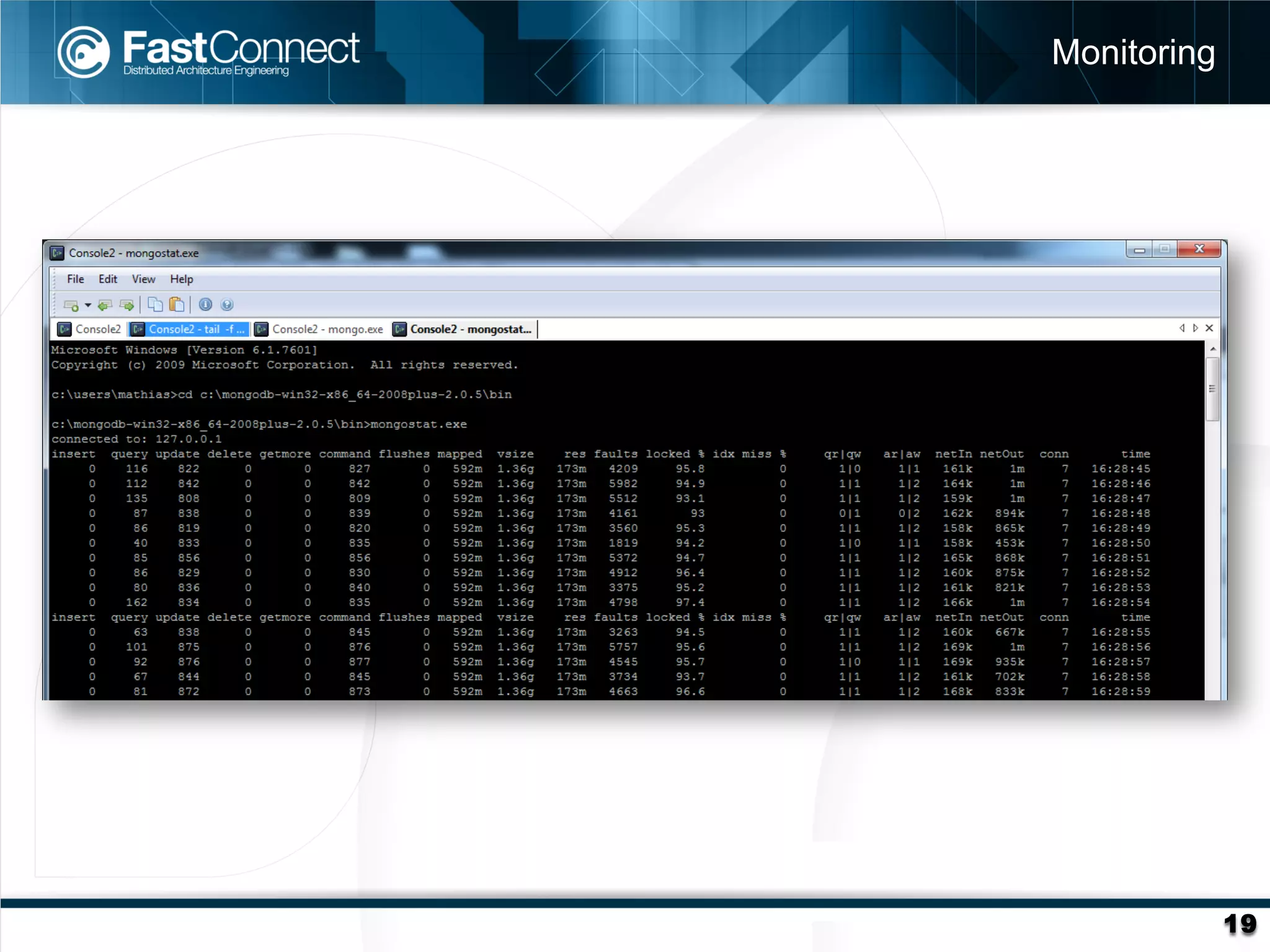Open the Help menu

(x=181, y=279)
